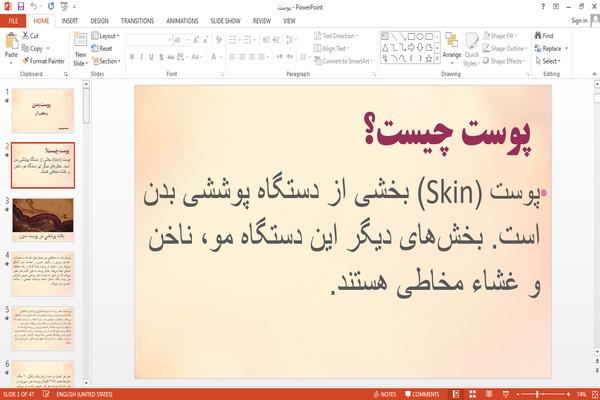Screen dimensions: 600x400
Task: Switch to the REVIEW tab
Action: coord(262,21)
